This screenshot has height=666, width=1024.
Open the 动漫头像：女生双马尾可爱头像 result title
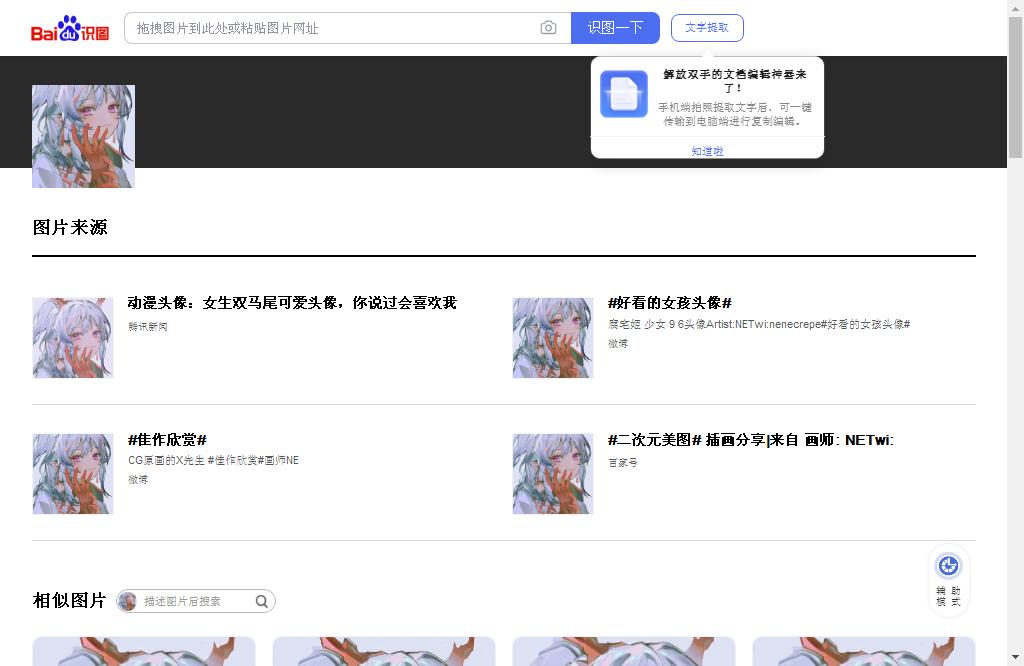[x=292, y=302]
